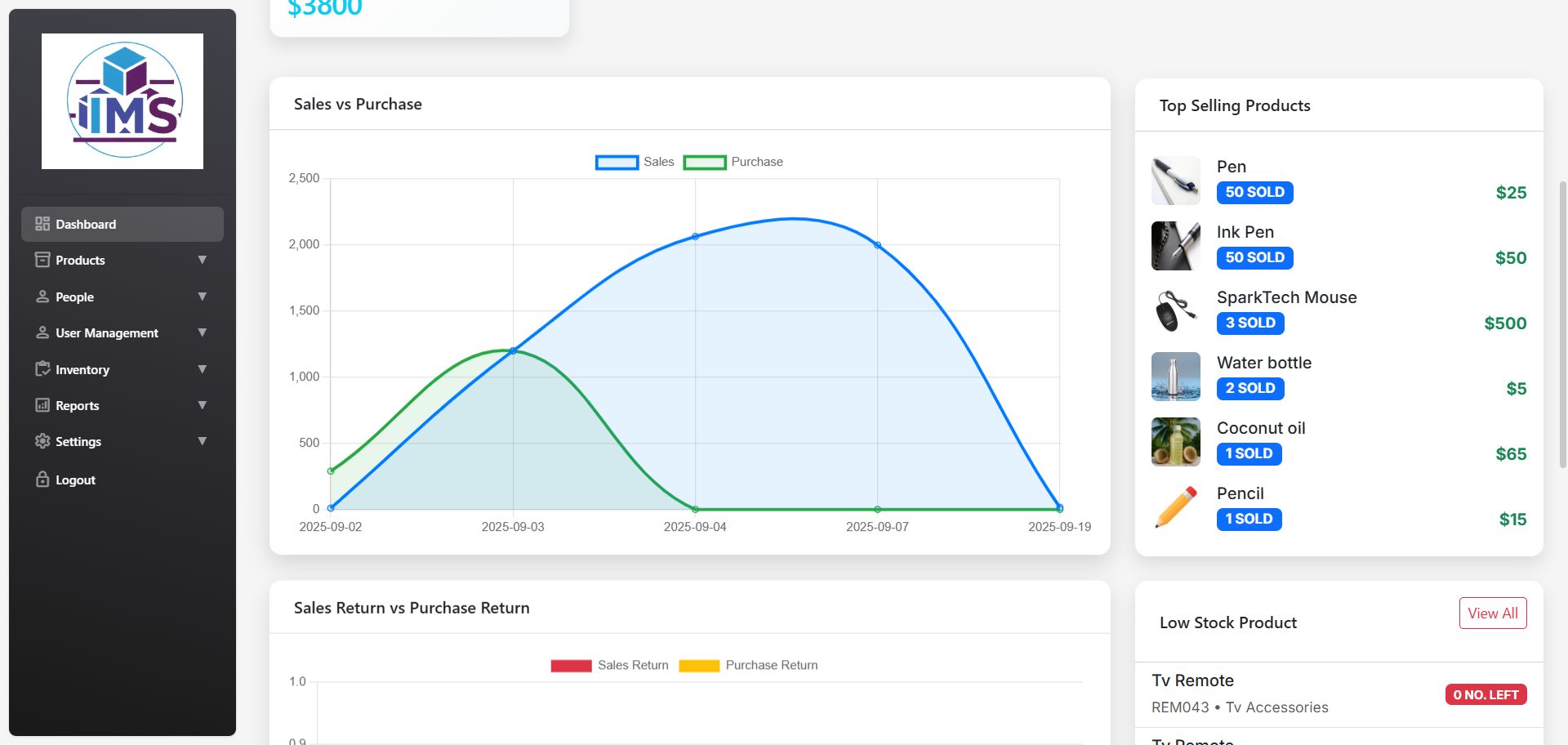The height and width of the screenshot is (745, 1568).
Task: Click the Products box icon
Action: pyautogui.click(x=42, y=260)
